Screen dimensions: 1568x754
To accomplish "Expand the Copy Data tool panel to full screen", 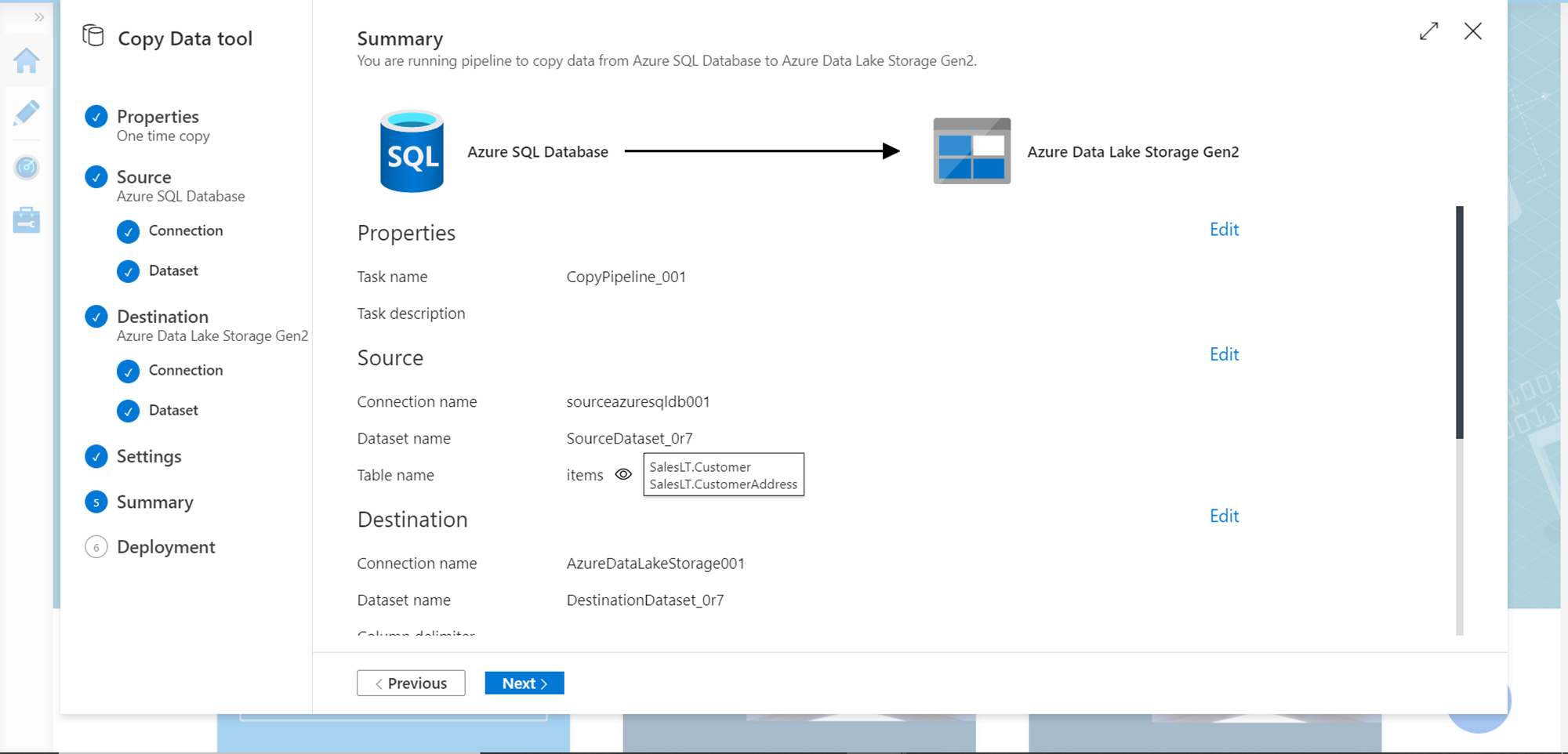I will tap(1428, 31).
